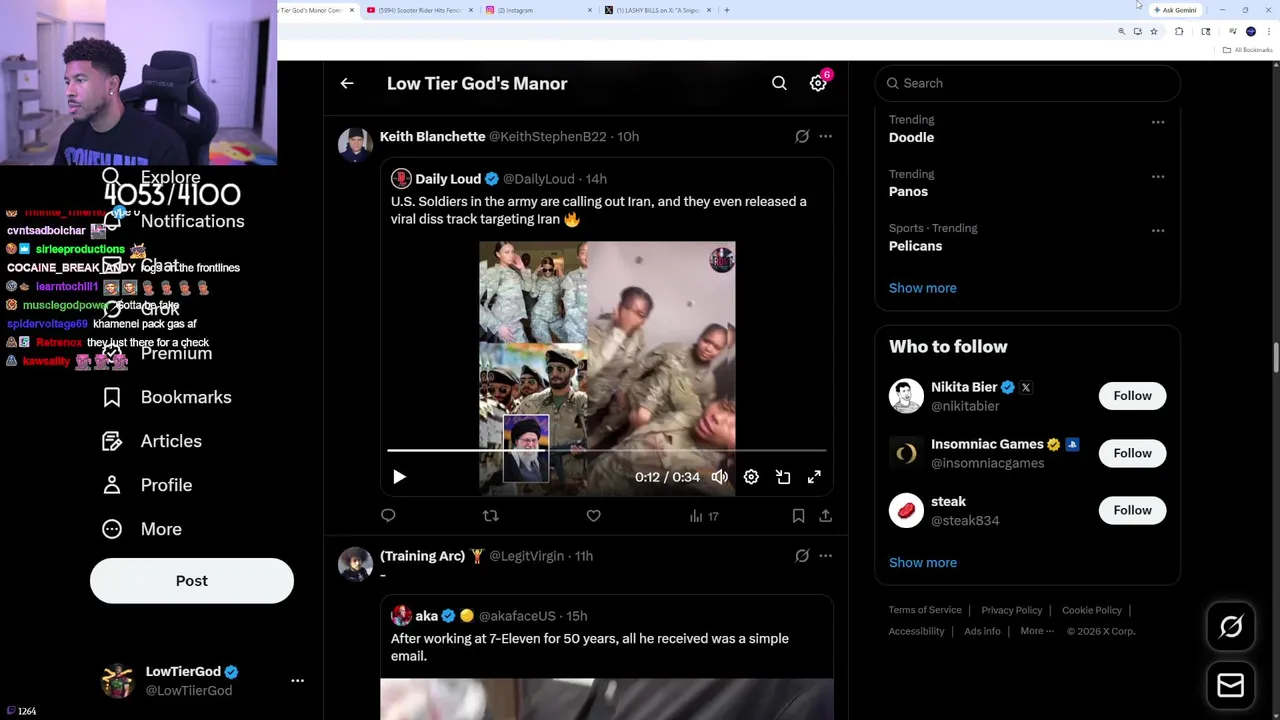Open more options for Panos trend
Image resolution: width=1280 pixels, height=720 pixels.
pos(1158,176)
